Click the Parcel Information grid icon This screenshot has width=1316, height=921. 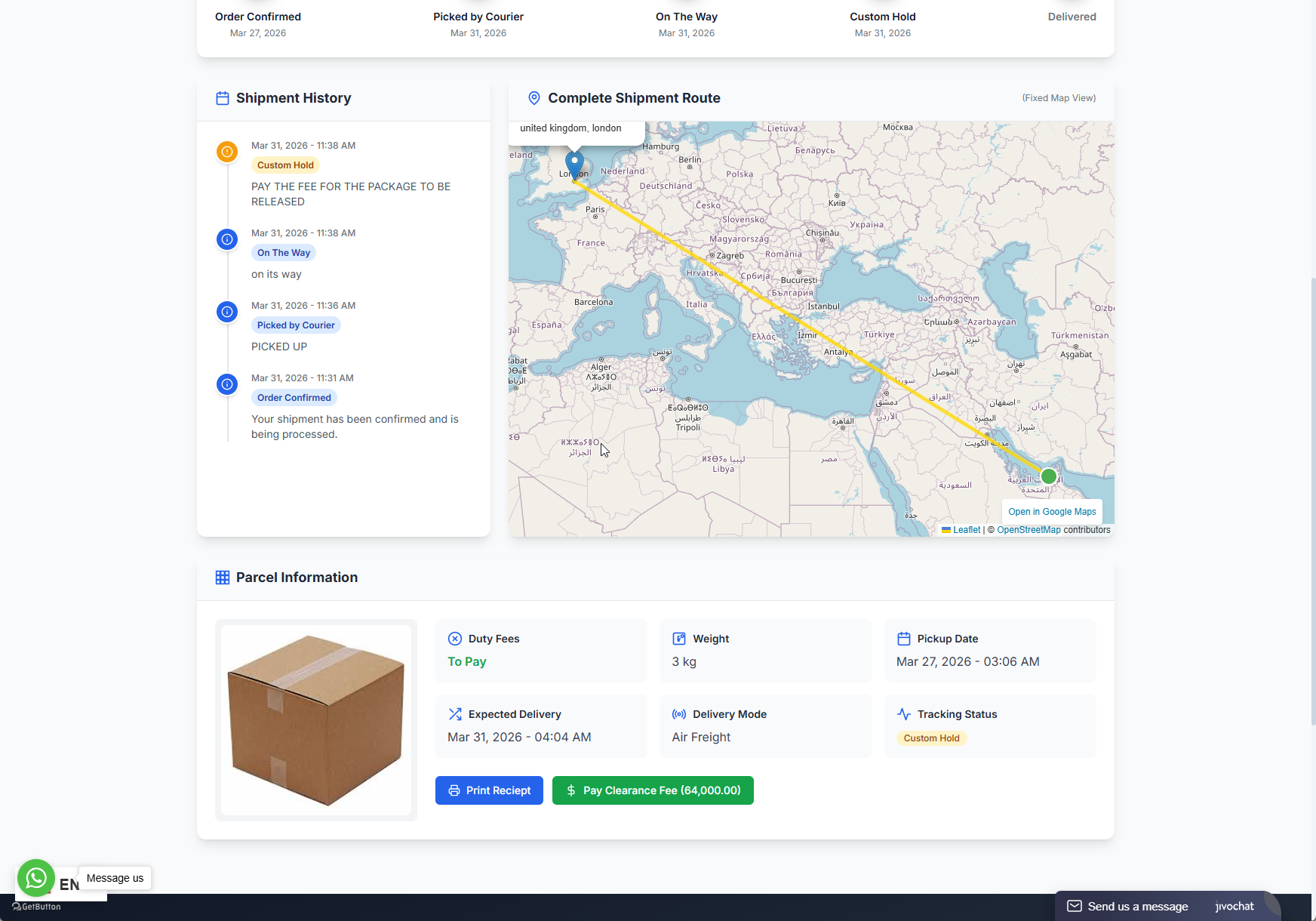tap(223, 578)
